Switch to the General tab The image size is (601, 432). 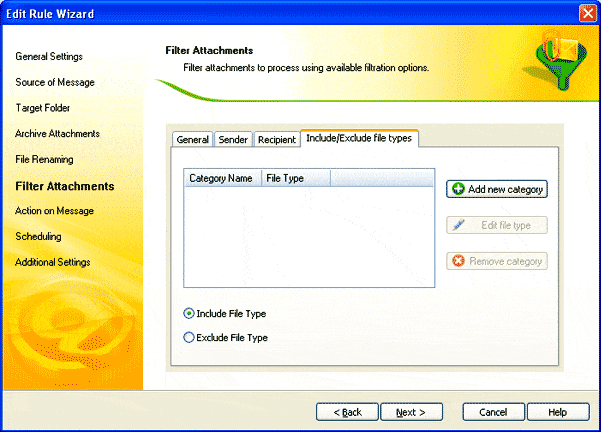pos(192,140)
